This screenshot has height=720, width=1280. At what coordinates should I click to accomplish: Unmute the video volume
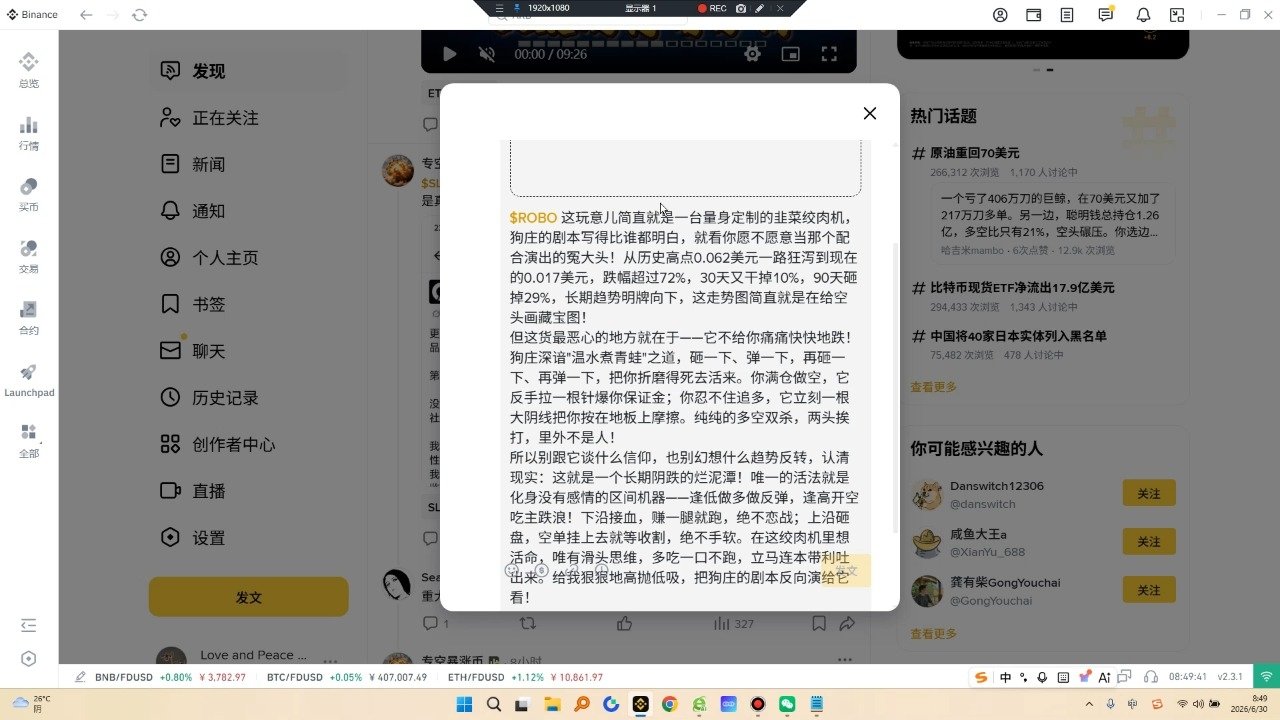coord(487,54)
